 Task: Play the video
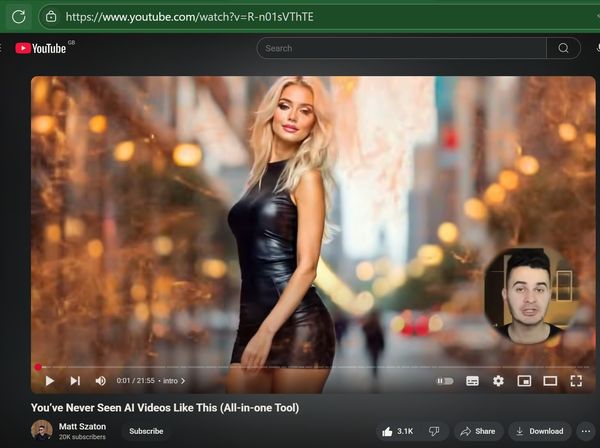tap(50, 381)
